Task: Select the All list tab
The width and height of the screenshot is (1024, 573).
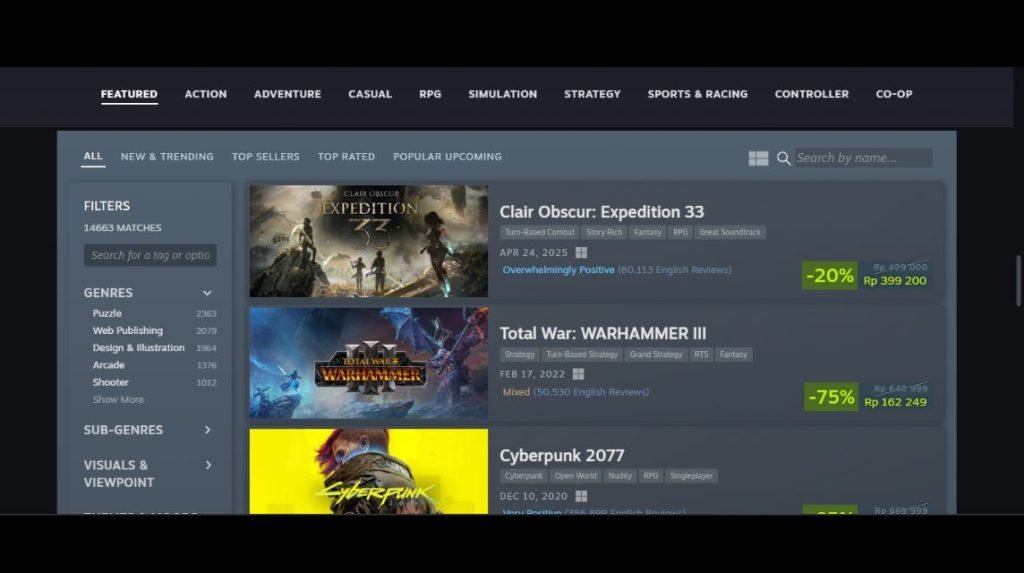Action: click(x=93, y=156)
